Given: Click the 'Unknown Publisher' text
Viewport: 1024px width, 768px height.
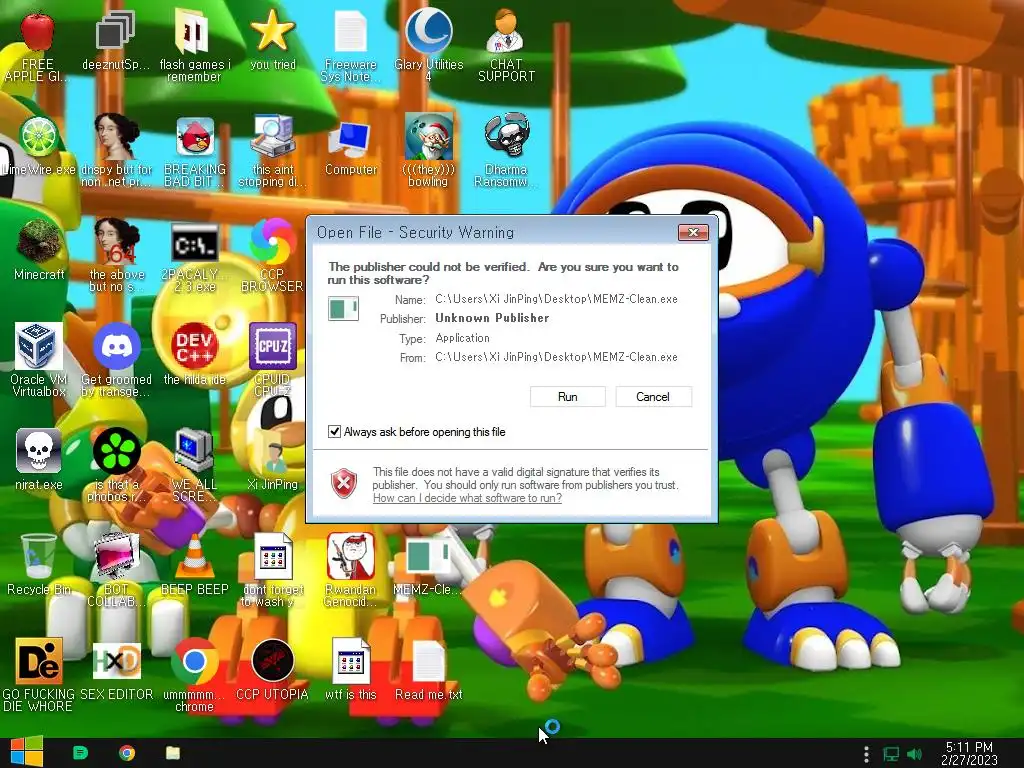Looking at the screenshot, I should (492, 318).
